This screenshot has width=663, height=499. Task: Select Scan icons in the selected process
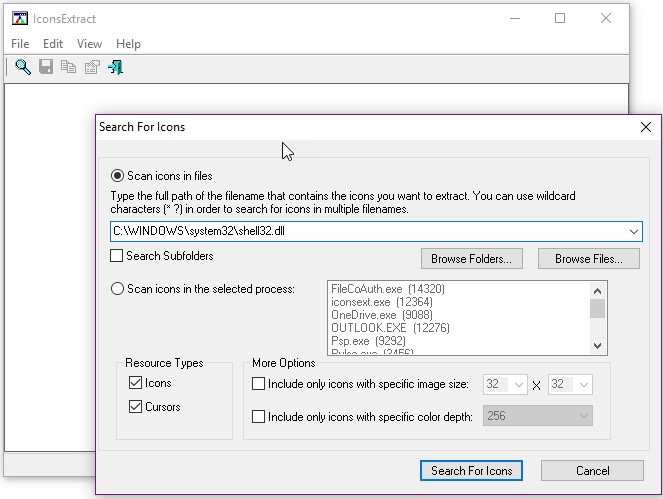click(x=118, y=289)
